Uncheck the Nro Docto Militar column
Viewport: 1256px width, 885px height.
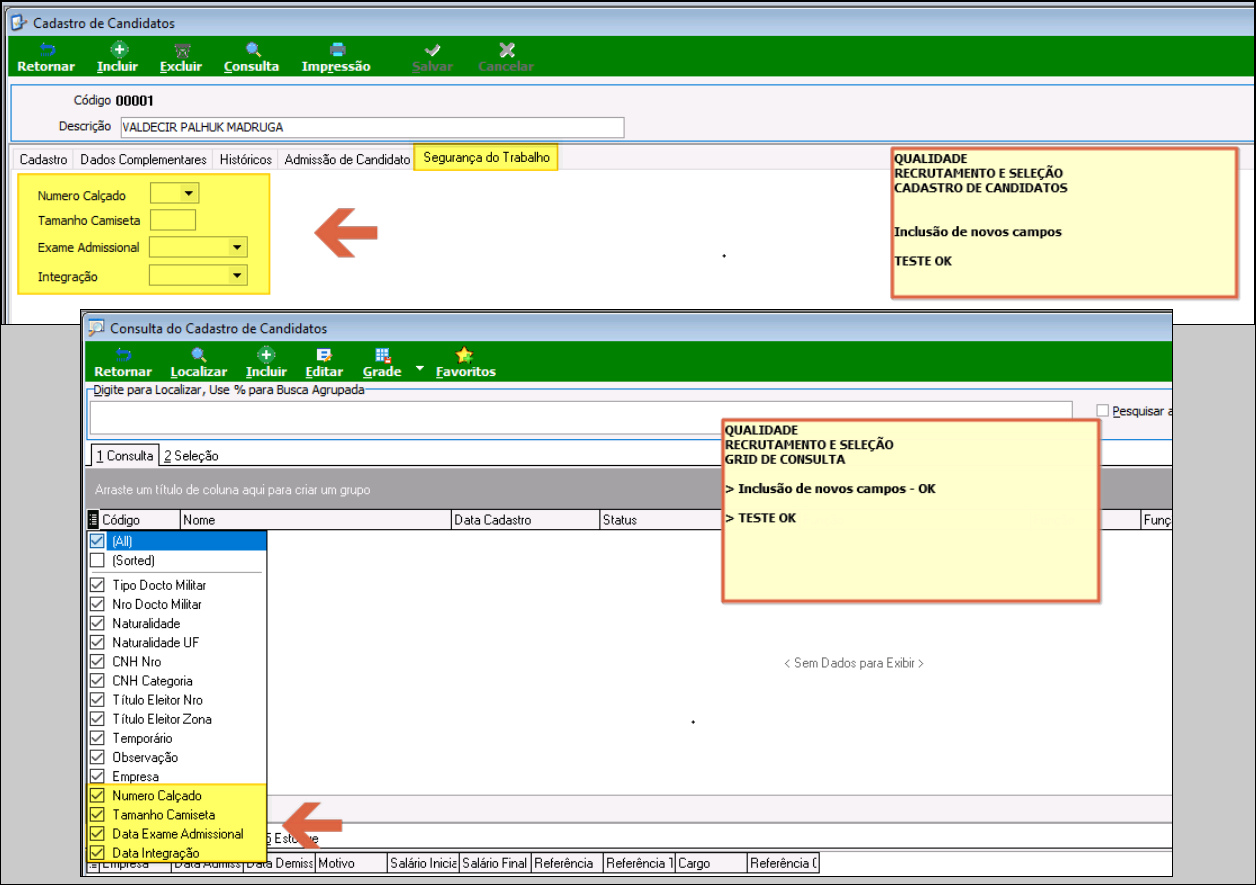coord(97,604)
